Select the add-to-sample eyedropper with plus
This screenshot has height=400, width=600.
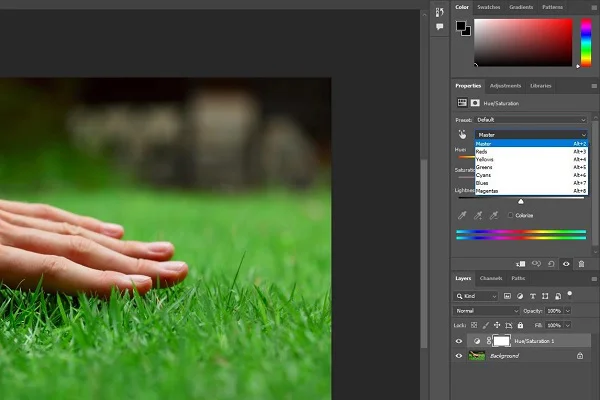click(x=478, y=216)
